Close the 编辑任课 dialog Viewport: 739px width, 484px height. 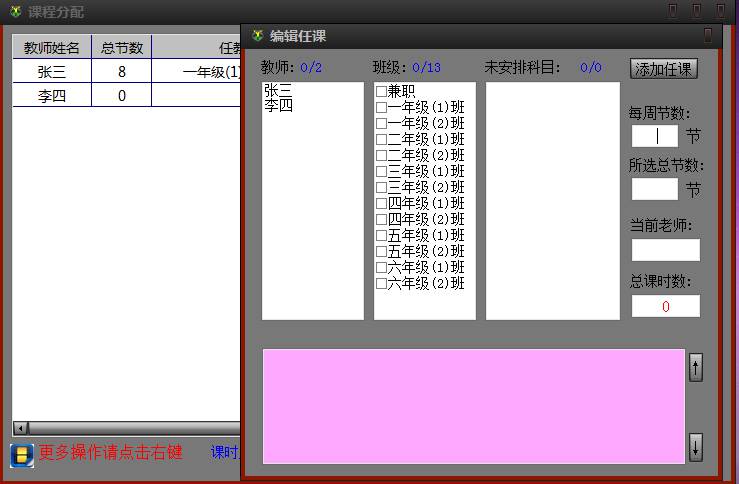click(x=708, y=35)
